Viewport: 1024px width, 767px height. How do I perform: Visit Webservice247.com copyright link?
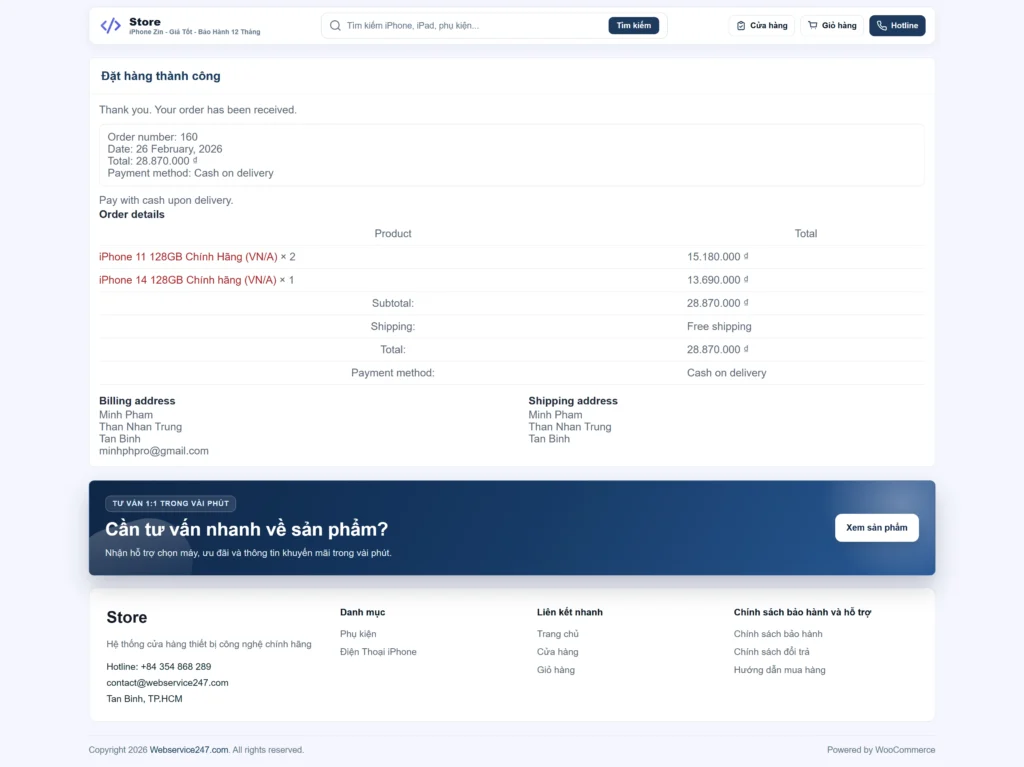click(x=189, y=750)
